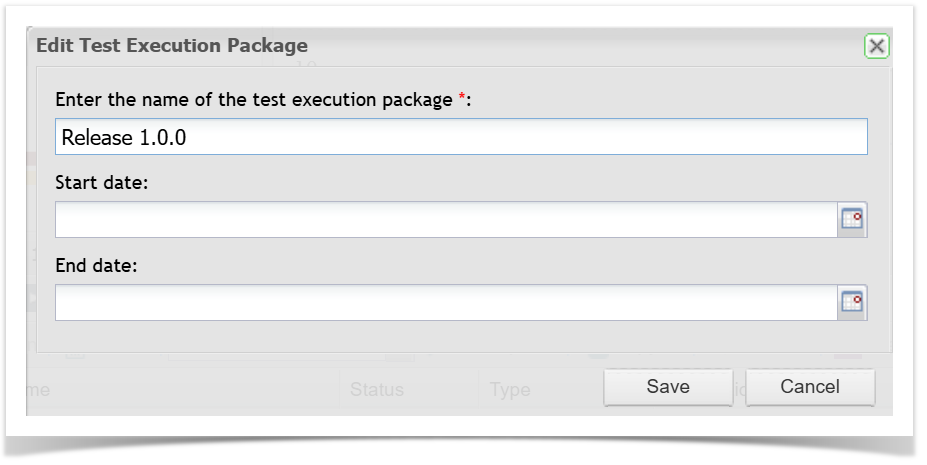Close the Edit Test Execution Package dialog
The image size is (927, 465).
click(876, 46)
